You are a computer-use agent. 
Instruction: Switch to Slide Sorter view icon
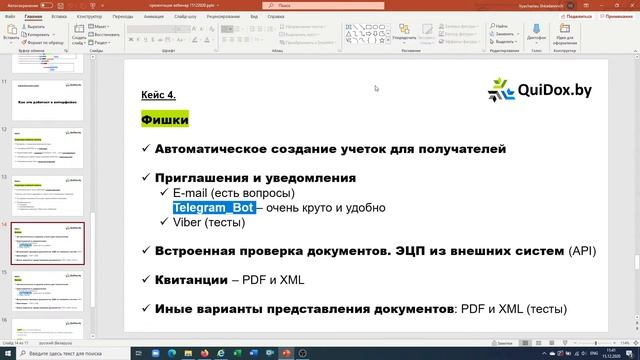click(x=538, y=343)
